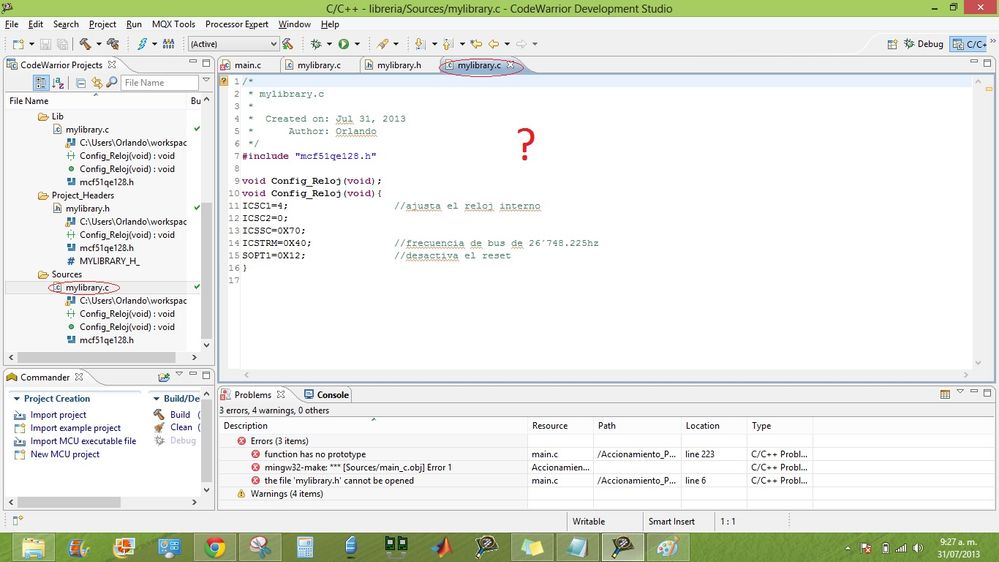This screenshot has width=999, height=562.
Task: Go to next annotation icon
Action: tap(419, 43)
